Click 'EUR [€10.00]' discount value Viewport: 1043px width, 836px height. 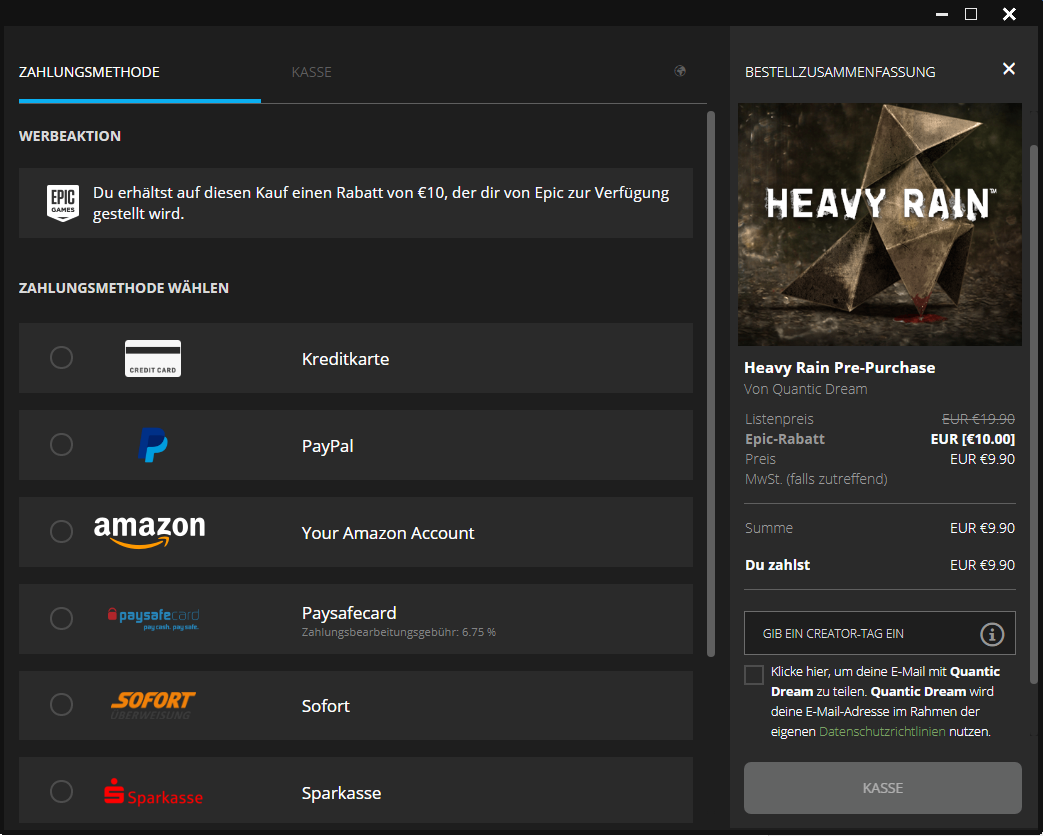(972, 439)
